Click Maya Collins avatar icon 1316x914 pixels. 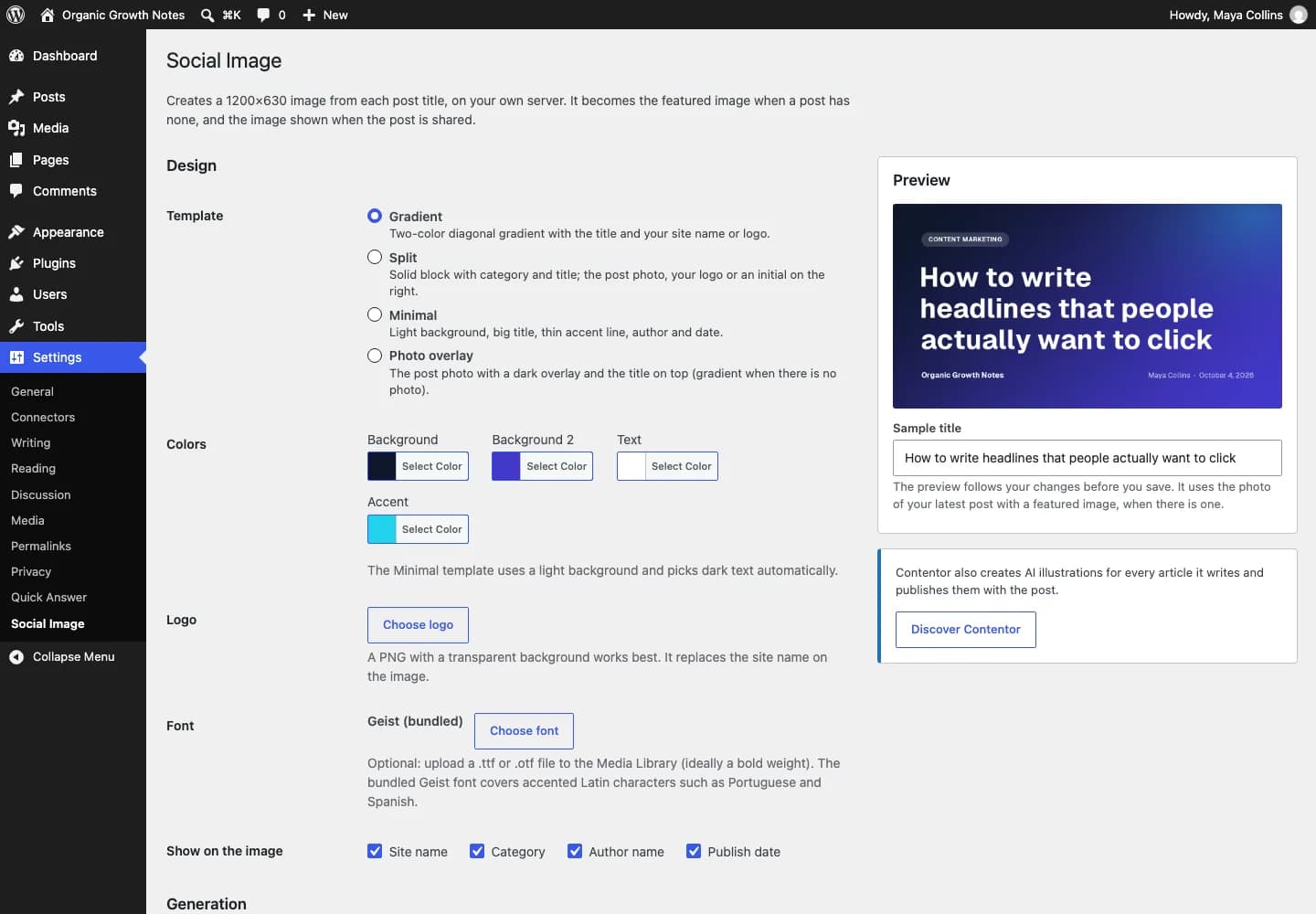pyautogui.click(x=1298, y=15)
